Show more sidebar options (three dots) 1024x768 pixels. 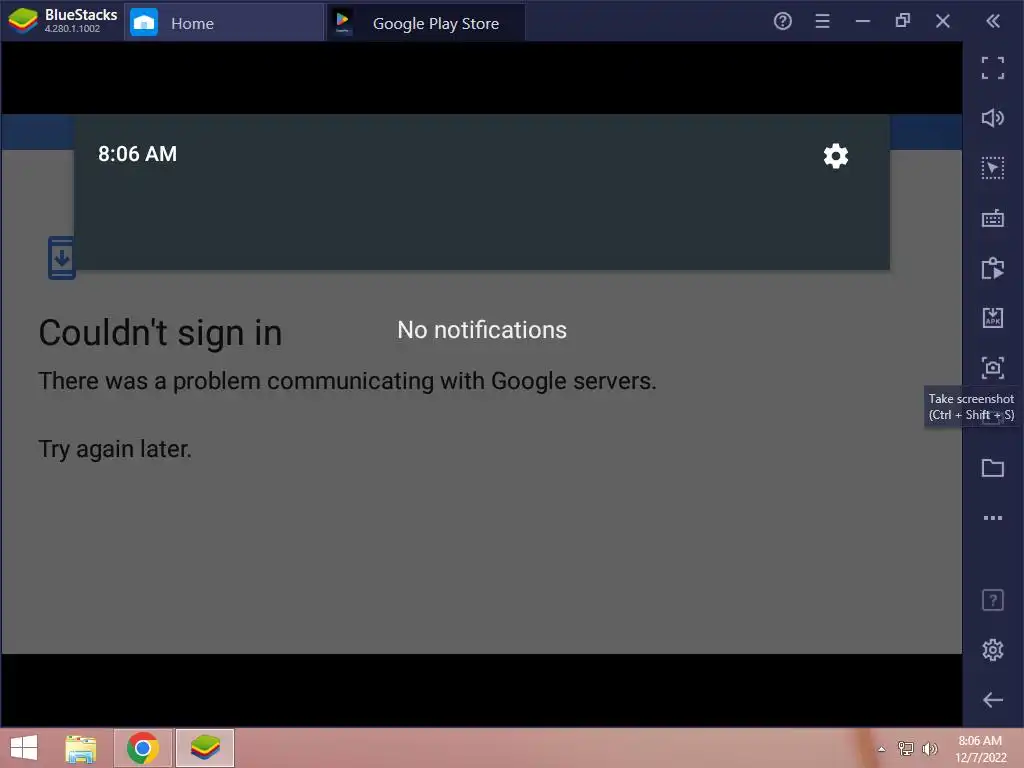coord(992,518)
